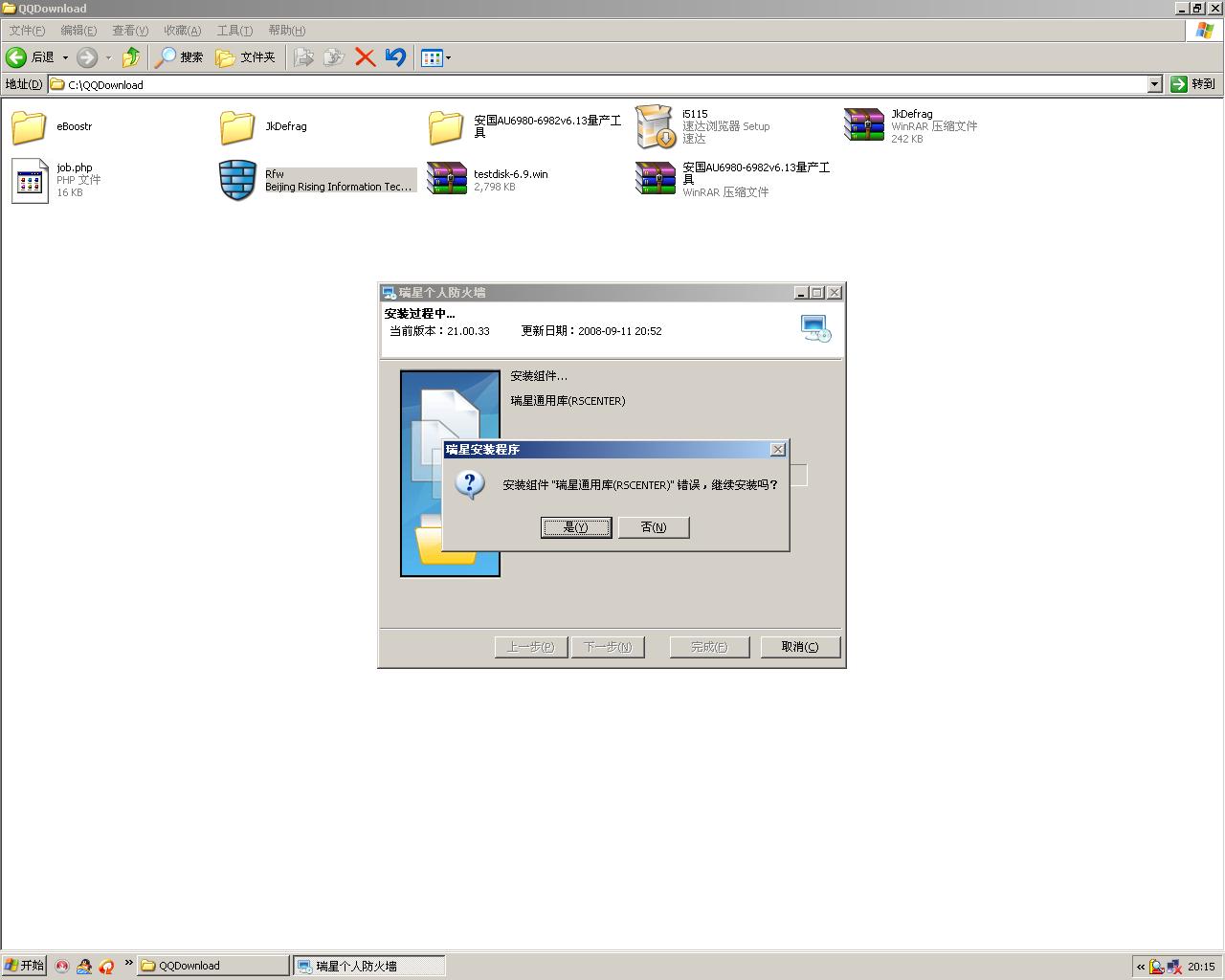Open the 查看(V) menu
The height and width of the screenshot is (980, 1225).
(x=130, y=31)
